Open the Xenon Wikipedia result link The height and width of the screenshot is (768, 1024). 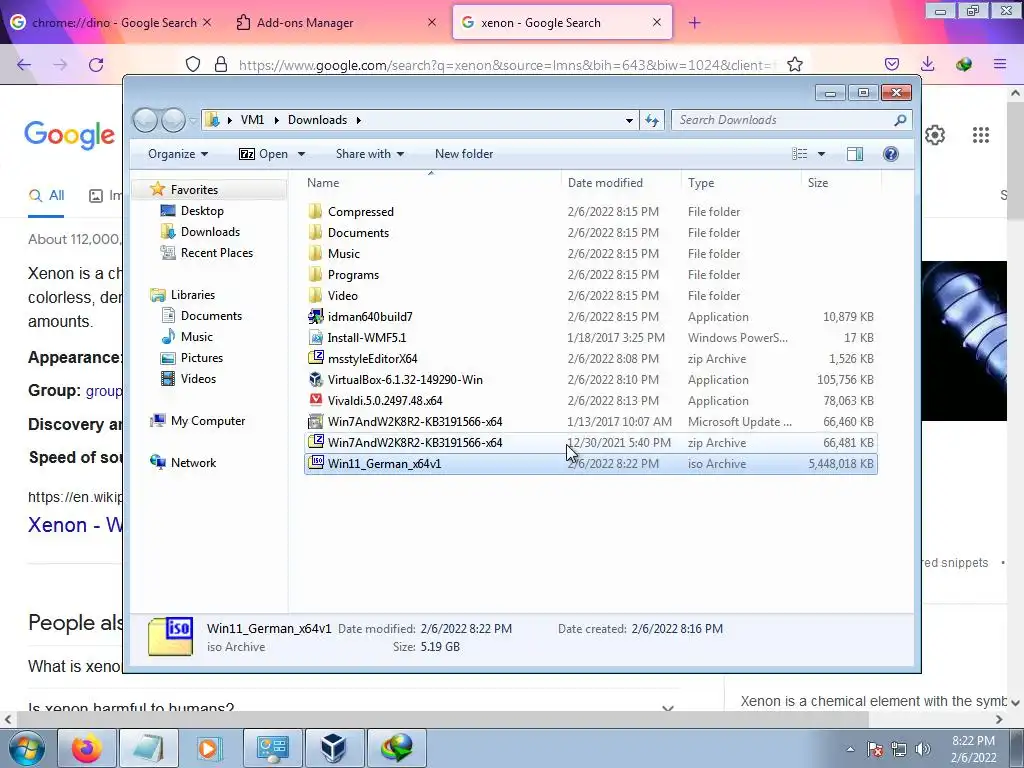pos(74,525)
